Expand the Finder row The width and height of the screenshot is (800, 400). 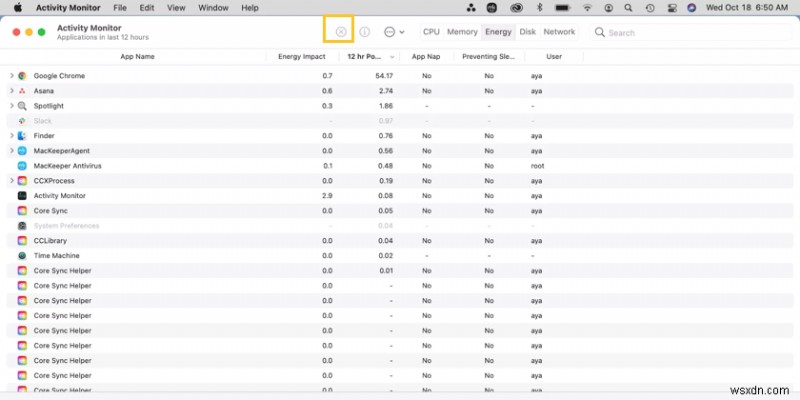click(x=12, y=136)
